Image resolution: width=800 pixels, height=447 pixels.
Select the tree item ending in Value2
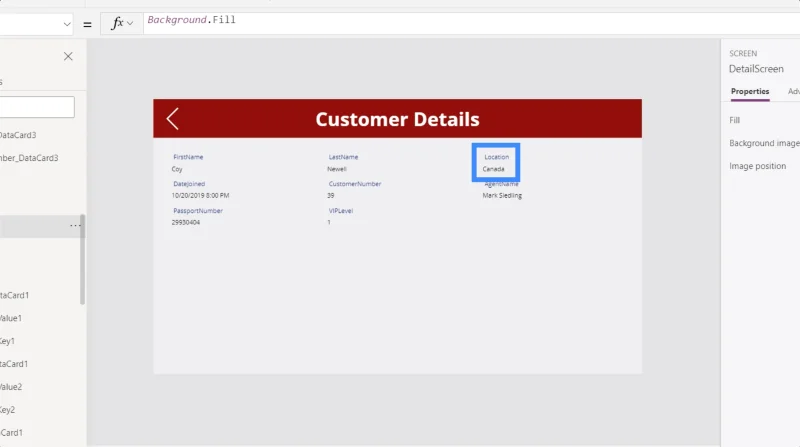11,387
